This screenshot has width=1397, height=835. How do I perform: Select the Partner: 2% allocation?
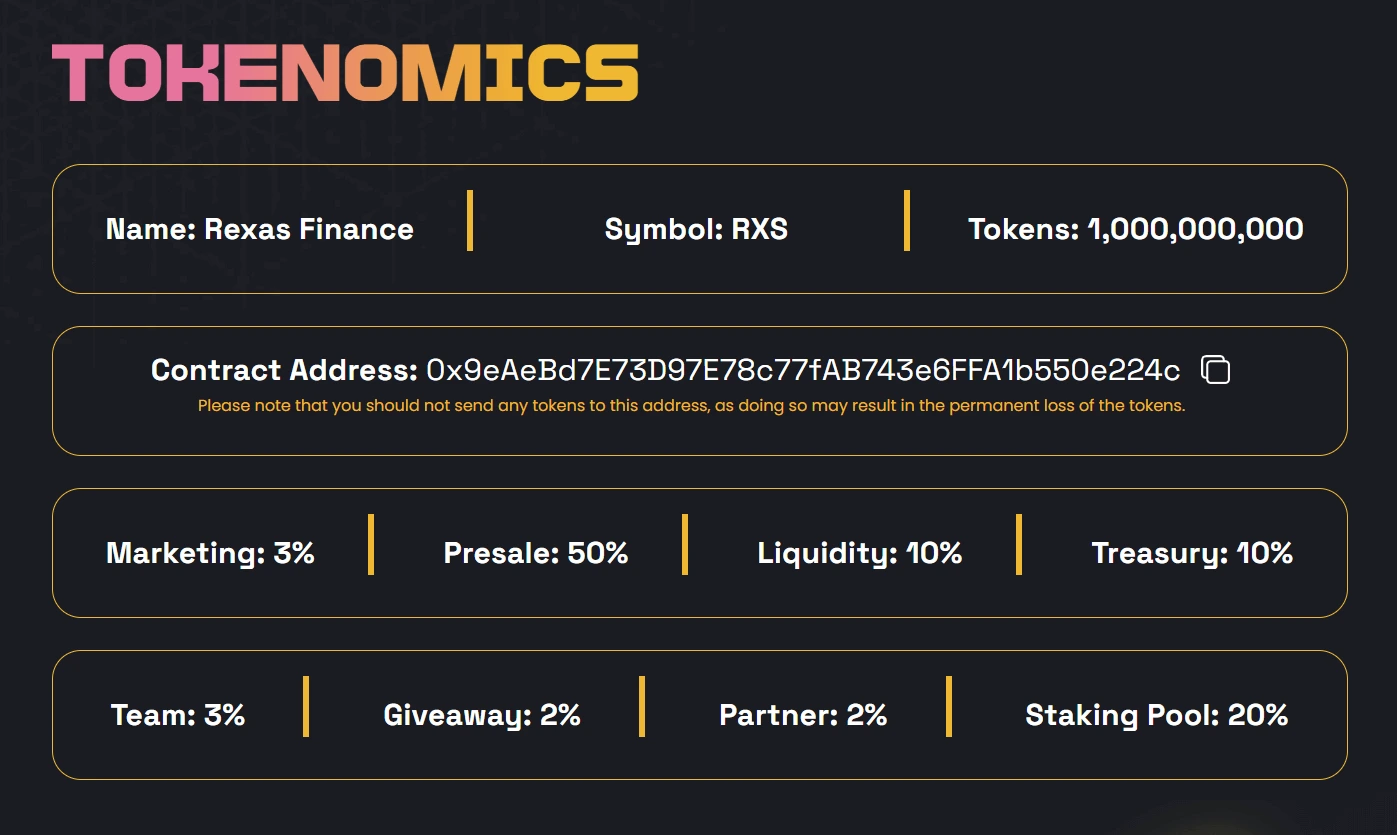click(x=803, y=714)
